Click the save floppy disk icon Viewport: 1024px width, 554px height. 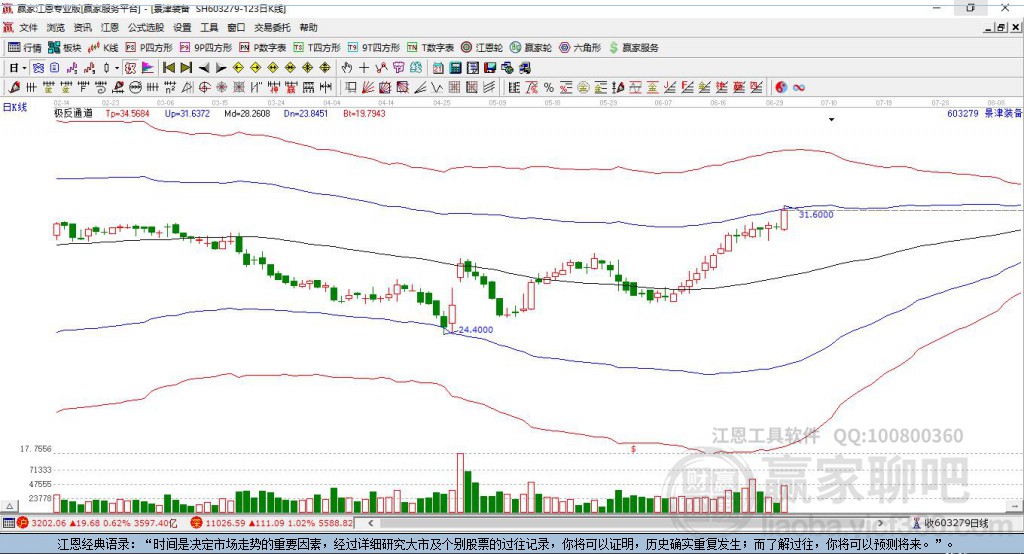pos(490,68)
